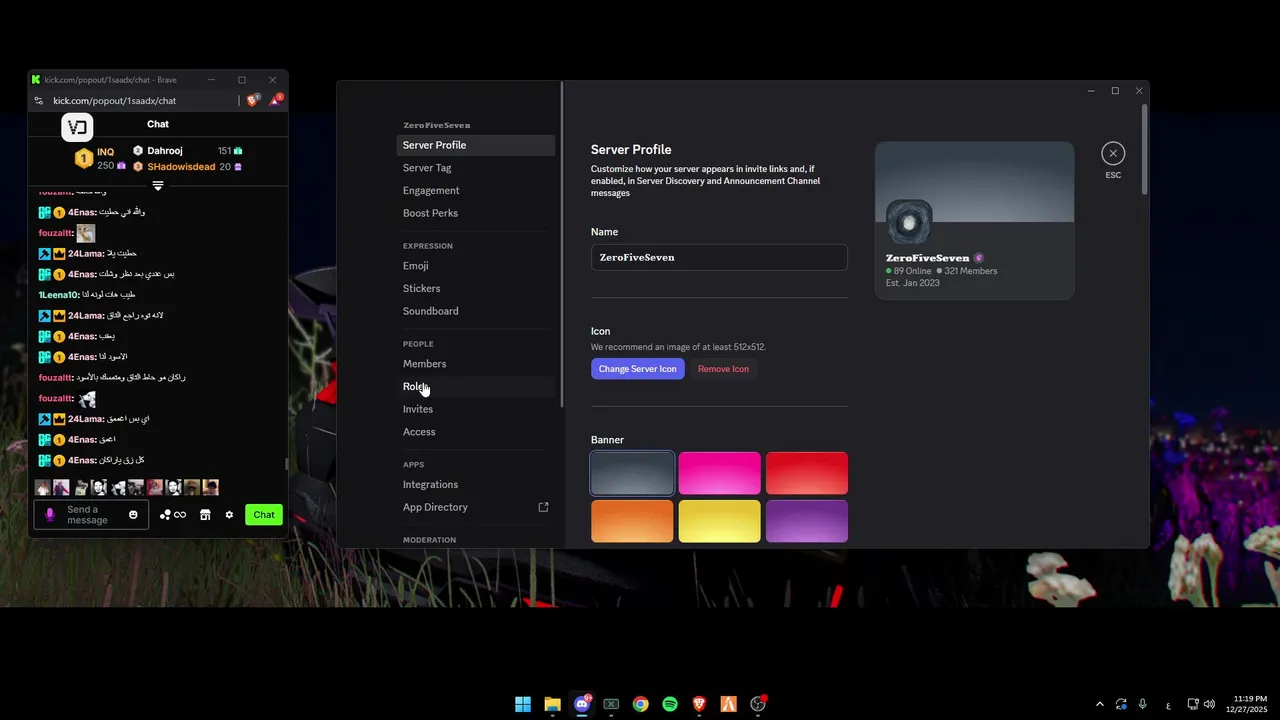This screenshot has width=1280, height=720.
Task: Click the last emote thumbnail in Kick emote row
Action: (x=210, y=488)
